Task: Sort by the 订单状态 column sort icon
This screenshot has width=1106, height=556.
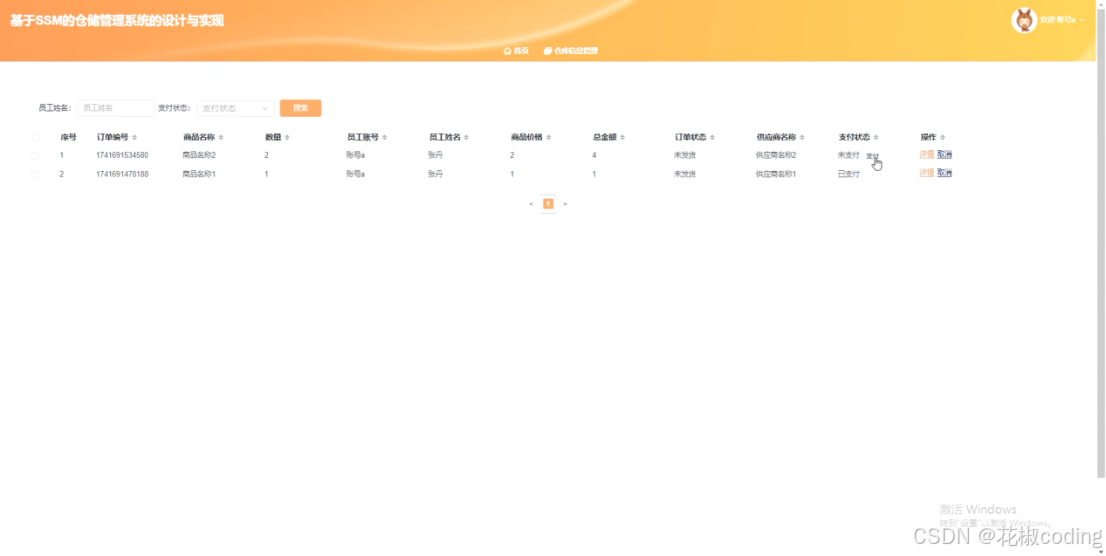Action: pyautogui.click(x=712, y=138)
